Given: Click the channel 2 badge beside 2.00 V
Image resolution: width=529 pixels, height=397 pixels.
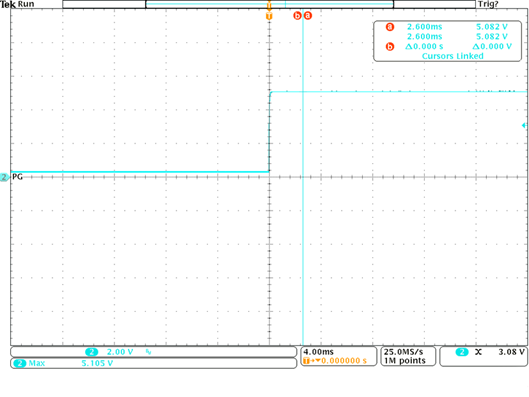Looking at the screenshot, I should [x=91, y=352].
